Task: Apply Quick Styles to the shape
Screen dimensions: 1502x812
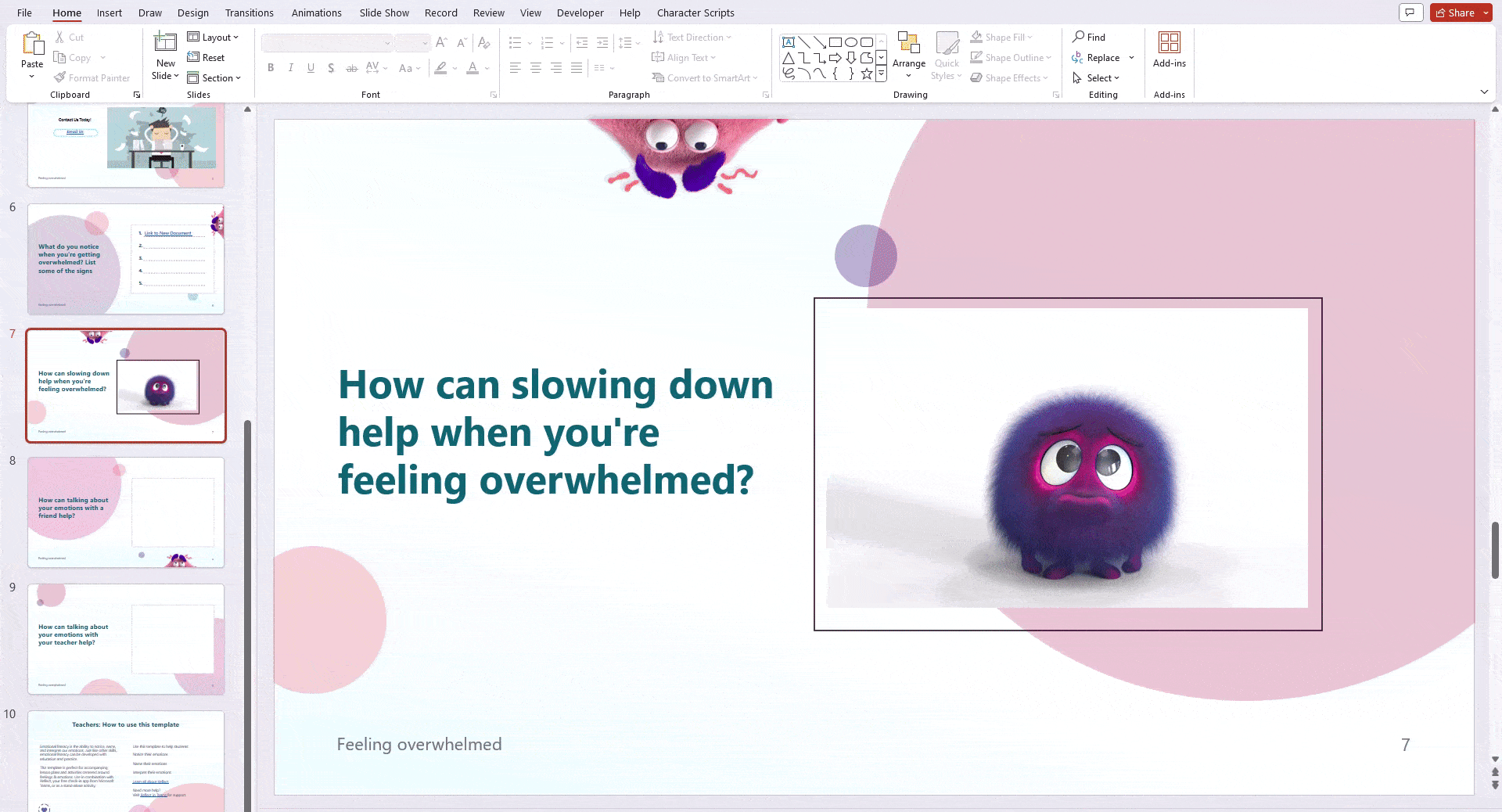Action: 947,56
